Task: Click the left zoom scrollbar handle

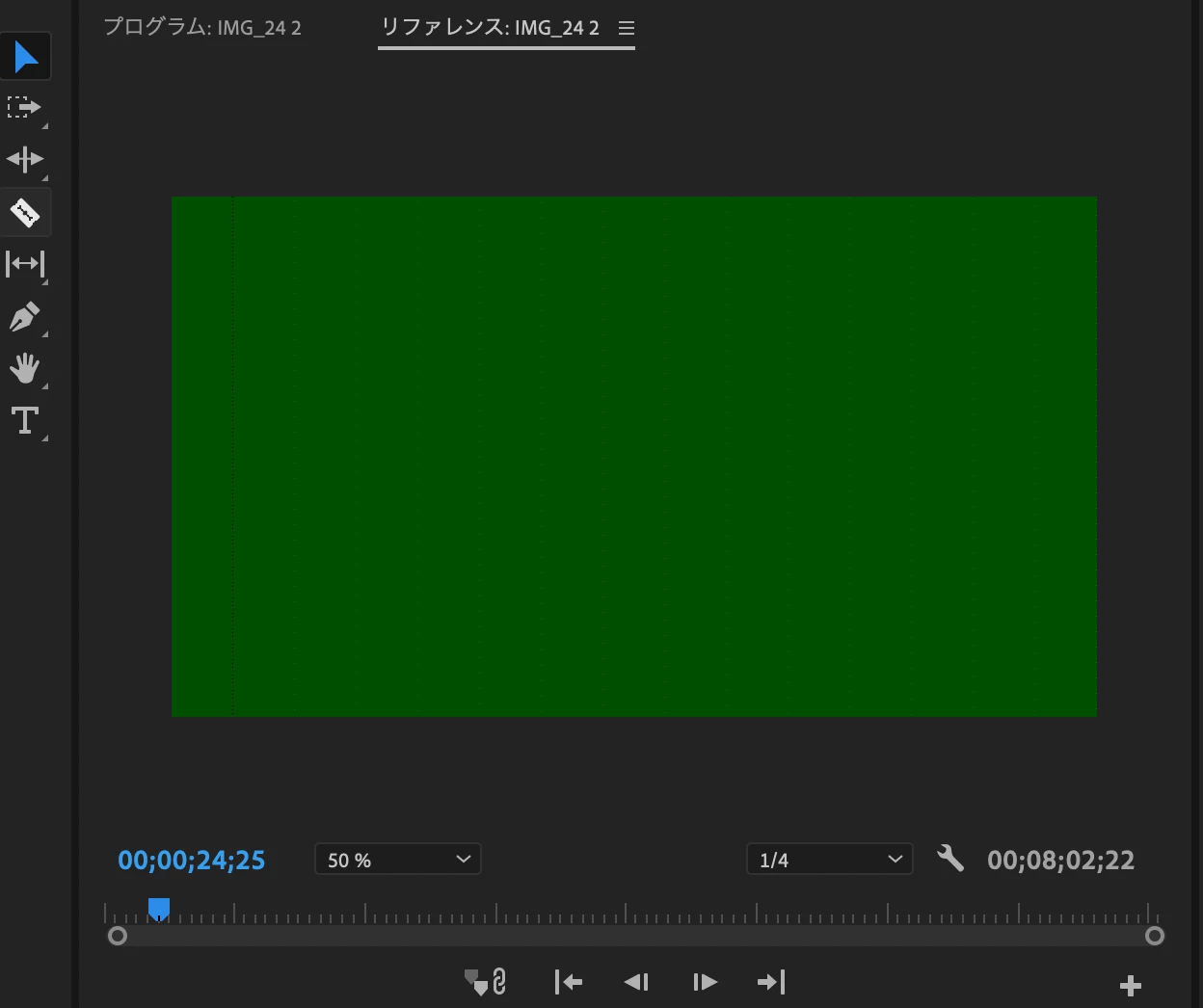Action: coord(118,936)
